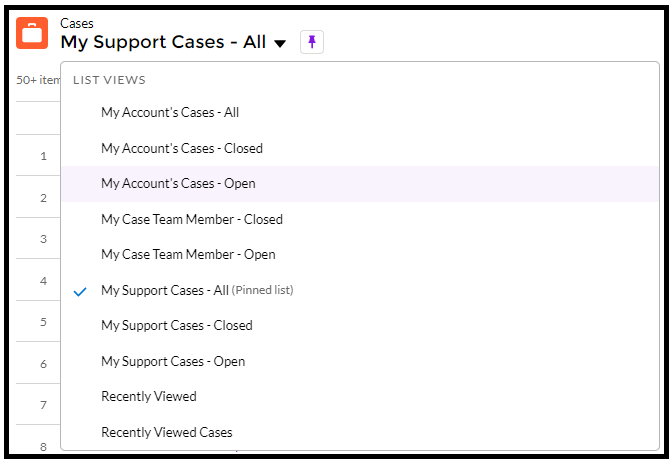Select the Recently Viewed list view
The height and width of the screenshot is (461, 672).
point(149,396)
